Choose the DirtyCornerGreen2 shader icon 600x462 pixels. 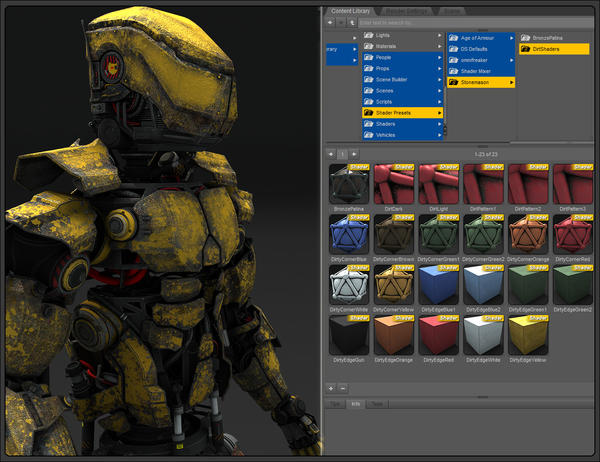pos(483,234)
